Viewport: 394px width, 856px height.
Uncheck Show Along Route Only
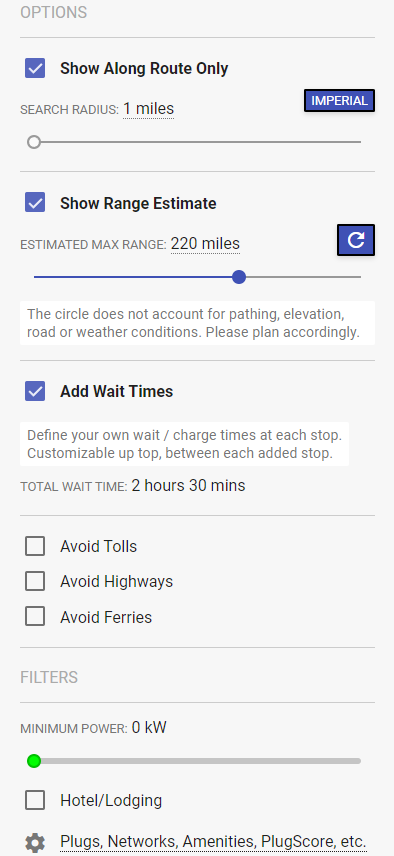pos(35,69)
